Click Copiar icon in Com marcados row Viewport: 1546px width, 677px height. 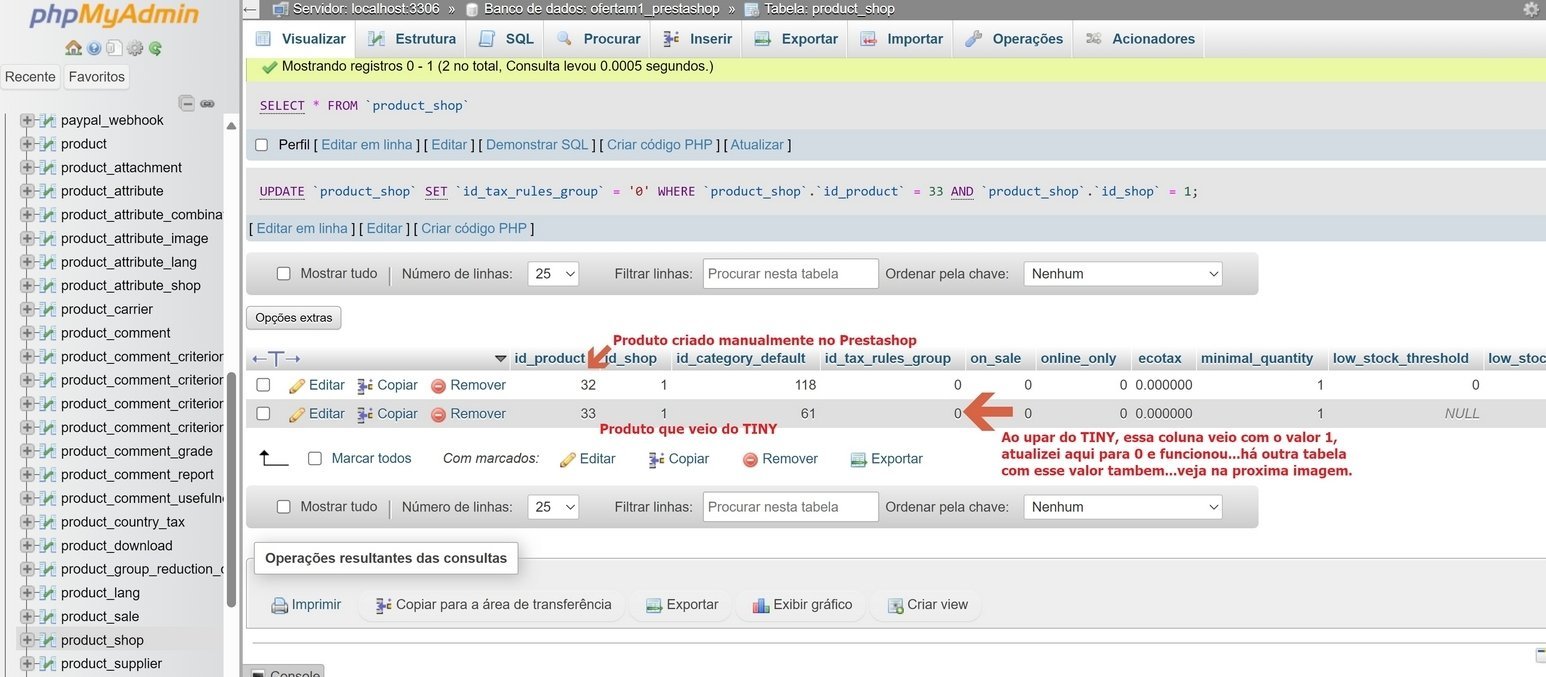[x=656, y=459]
